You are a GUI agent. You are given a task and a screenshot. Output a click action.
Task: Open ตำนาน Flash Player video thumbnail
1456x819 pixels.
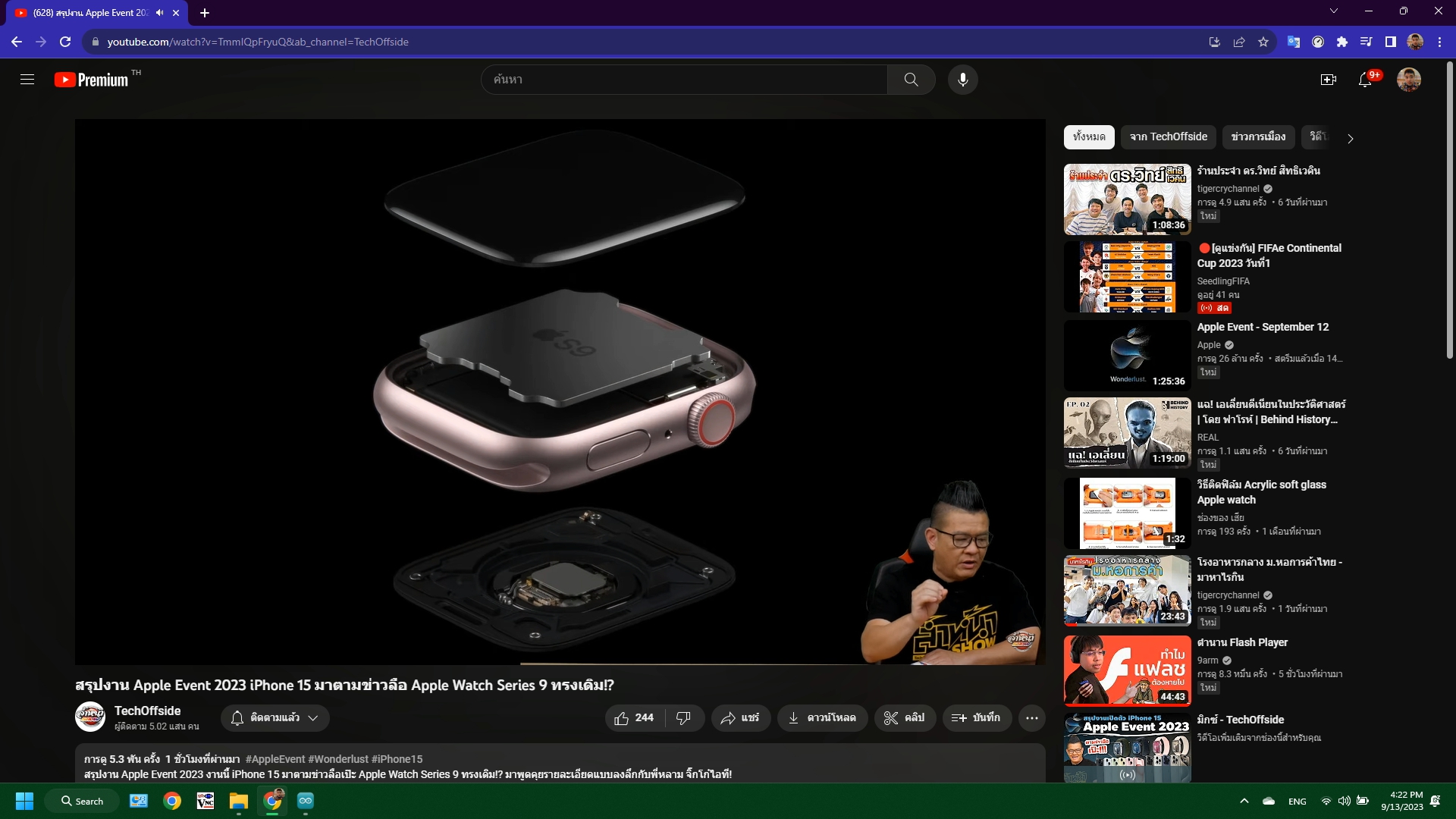click(x=1127, y=671)
